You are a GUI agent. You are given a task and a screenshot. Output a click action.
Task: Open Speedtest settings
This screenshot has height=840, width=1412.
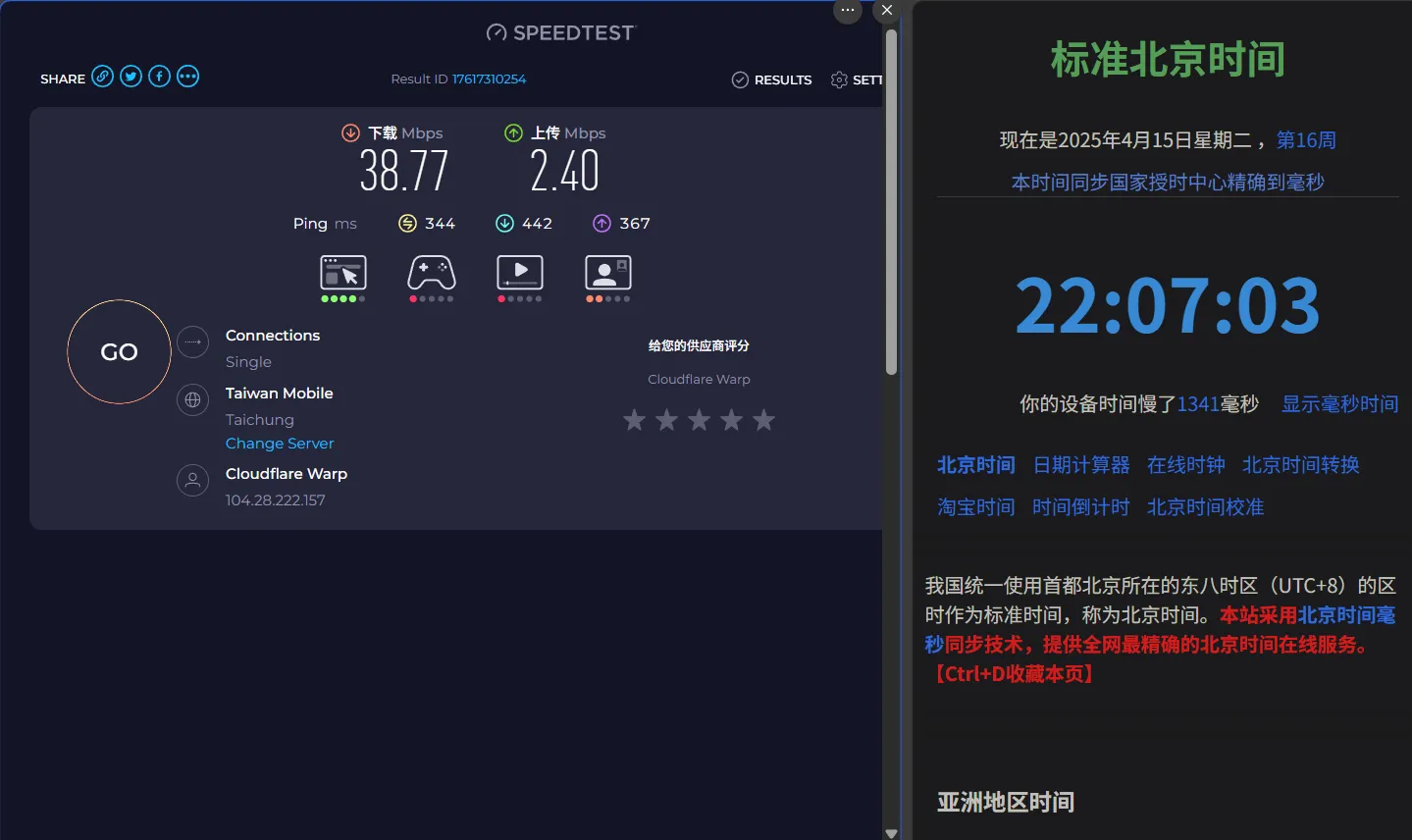(x=856, y=79)
